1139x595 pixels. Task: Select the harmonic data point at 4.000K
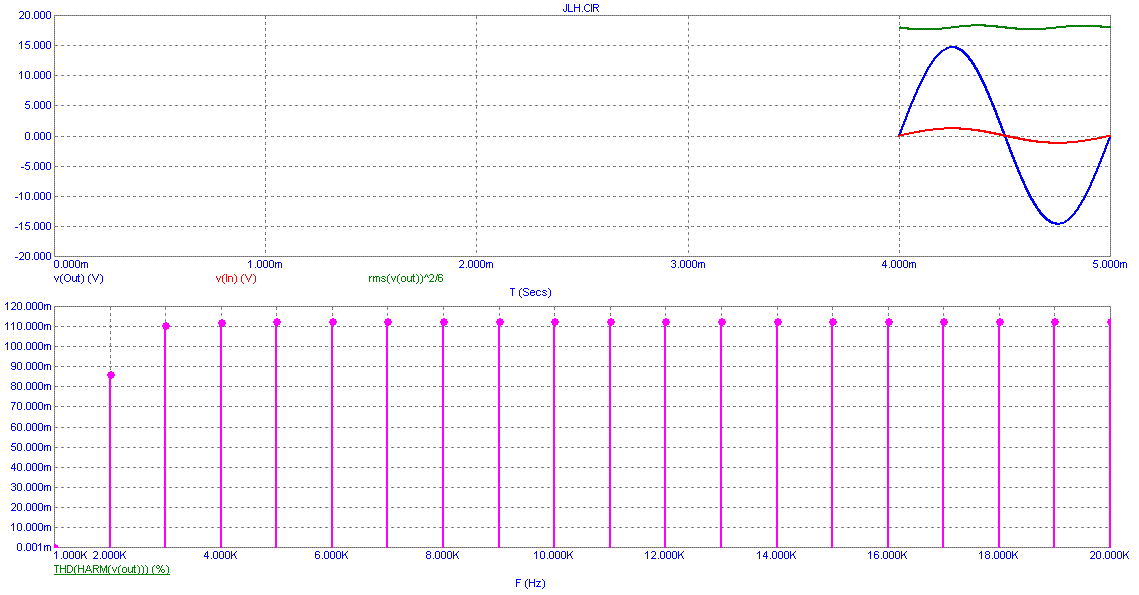point(222,323)
